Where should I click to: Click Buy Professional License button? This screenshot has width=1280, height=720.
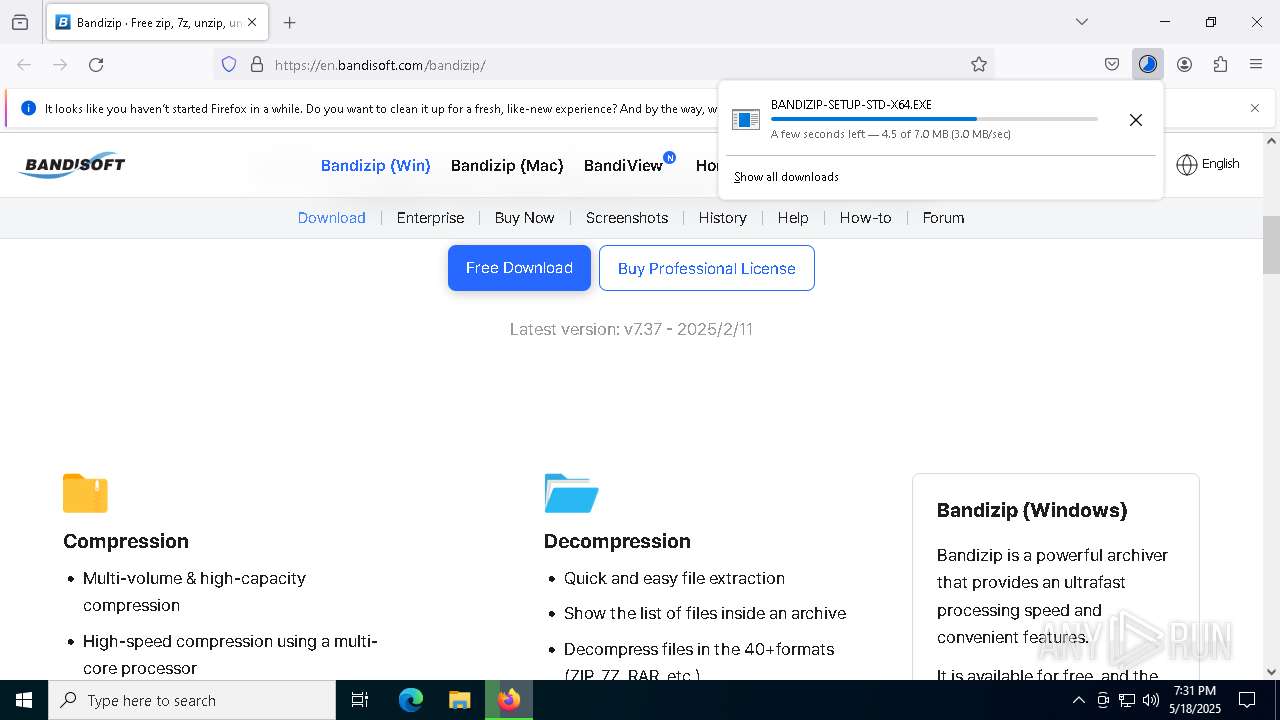tap(707, 268)
